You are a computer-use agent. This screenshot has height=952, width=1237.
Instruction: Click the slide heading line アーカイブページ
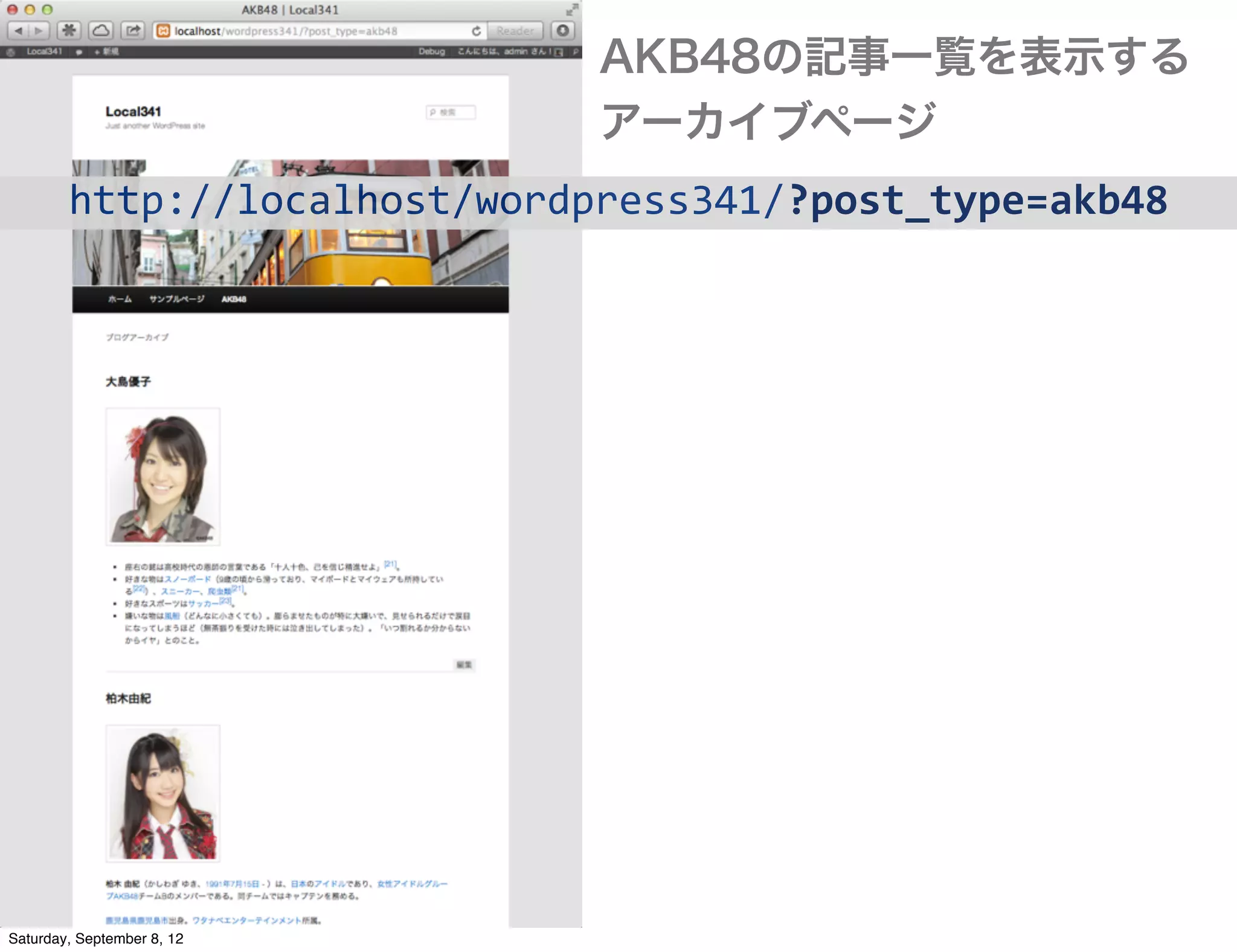768,120
